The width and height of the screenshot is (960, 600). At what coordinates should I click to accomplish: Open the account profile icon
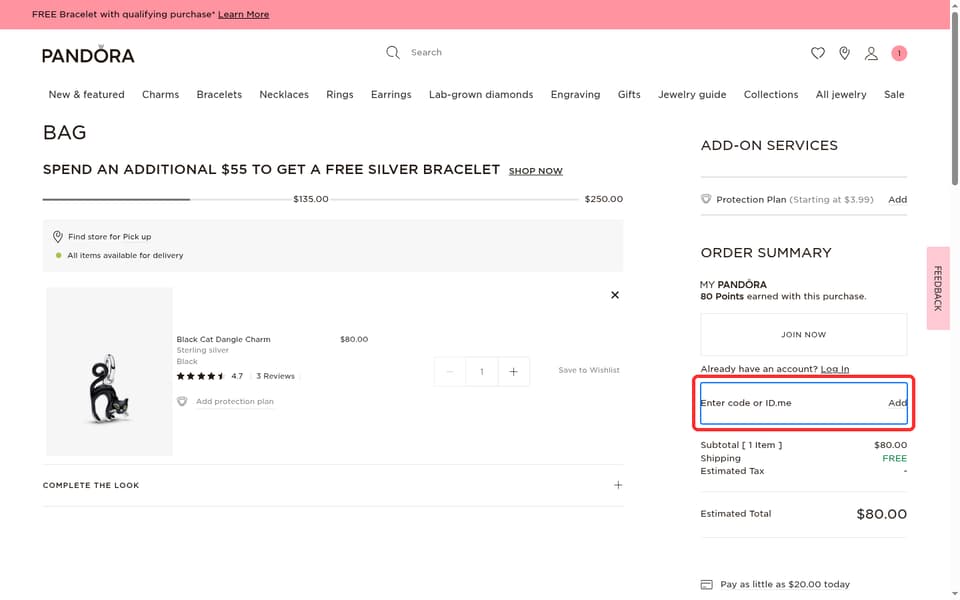(x=871, y=53)
